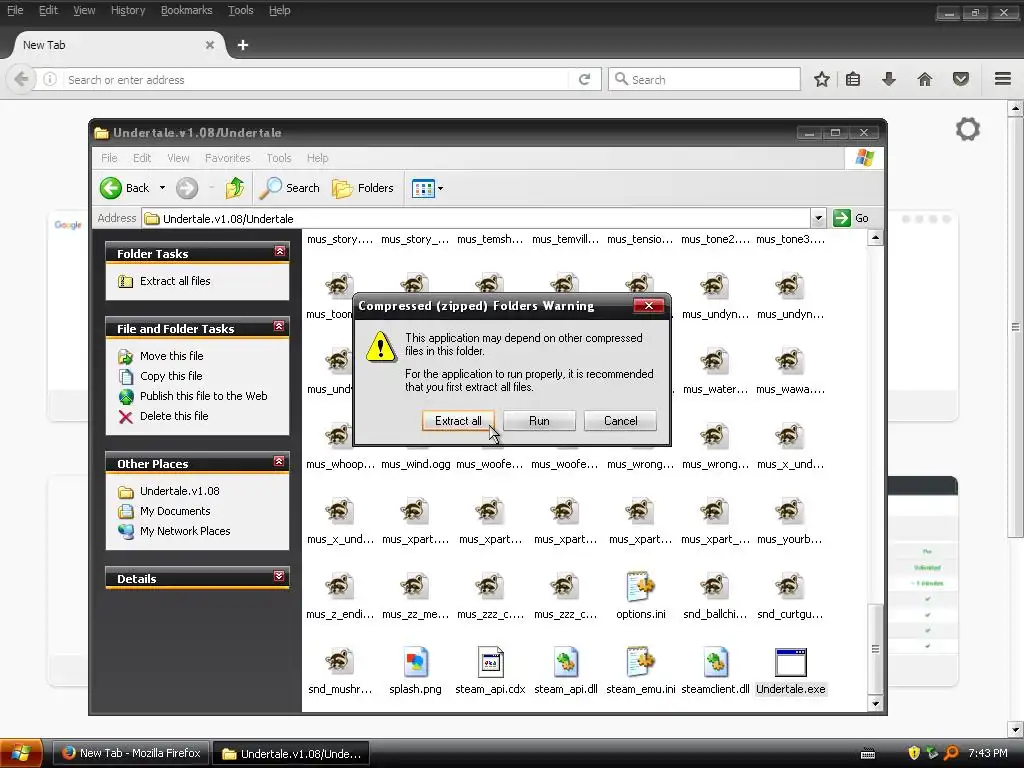Cancel the Compressed Folders Warning dialog

620,421
